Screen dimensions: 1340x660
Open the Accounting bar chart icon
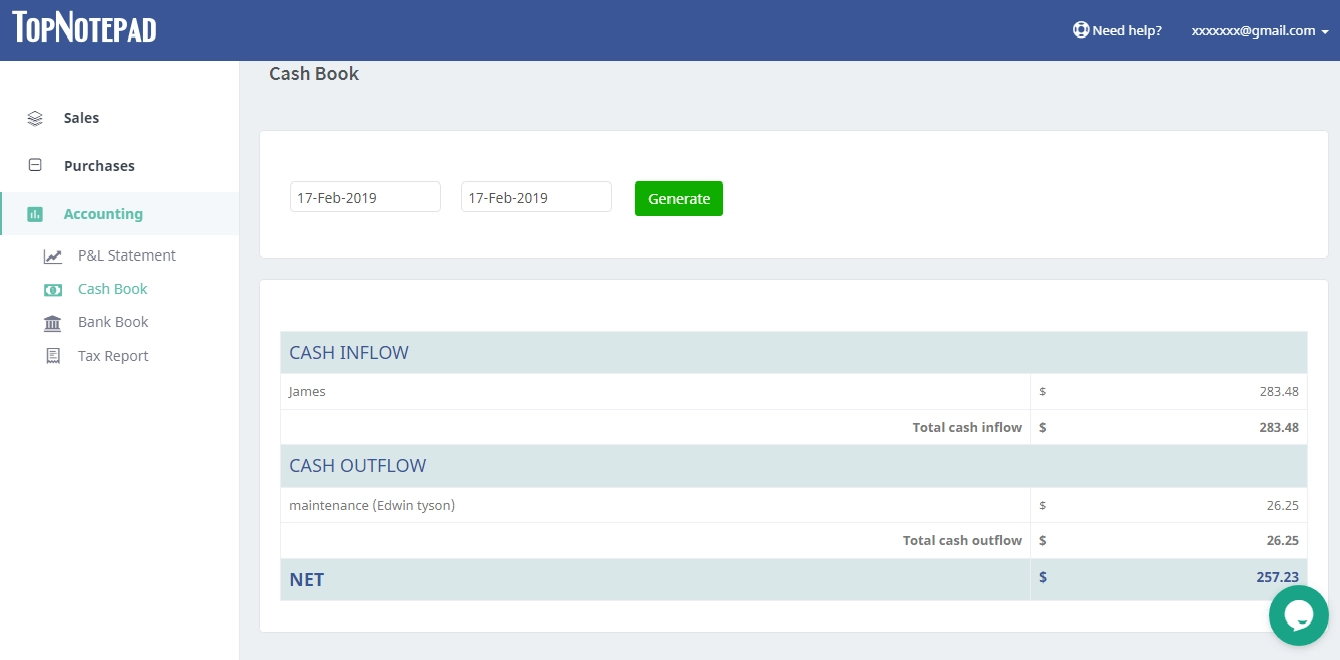[35, 213]
